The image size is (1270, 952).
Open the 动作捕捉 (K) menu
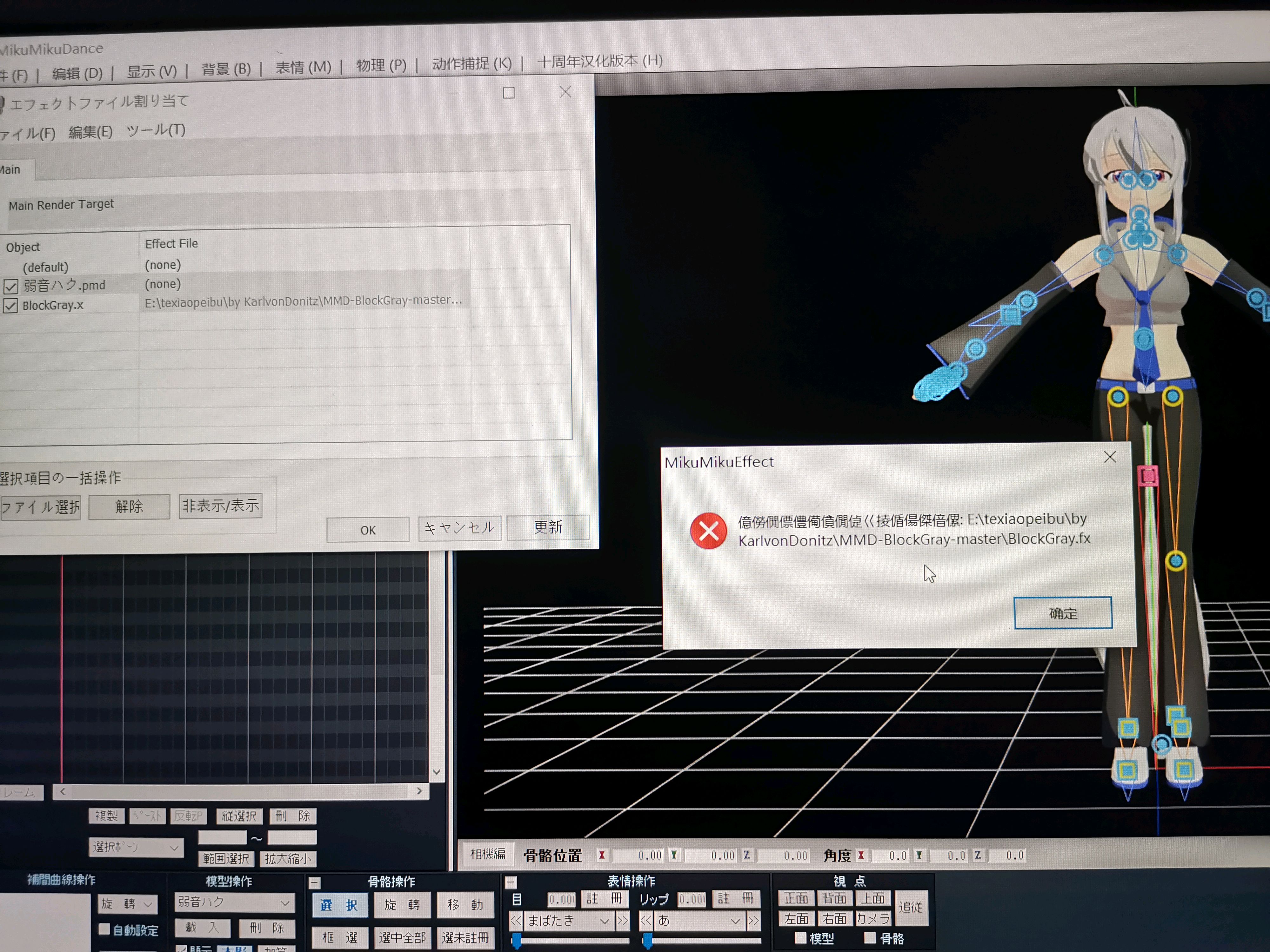(471, 63)
